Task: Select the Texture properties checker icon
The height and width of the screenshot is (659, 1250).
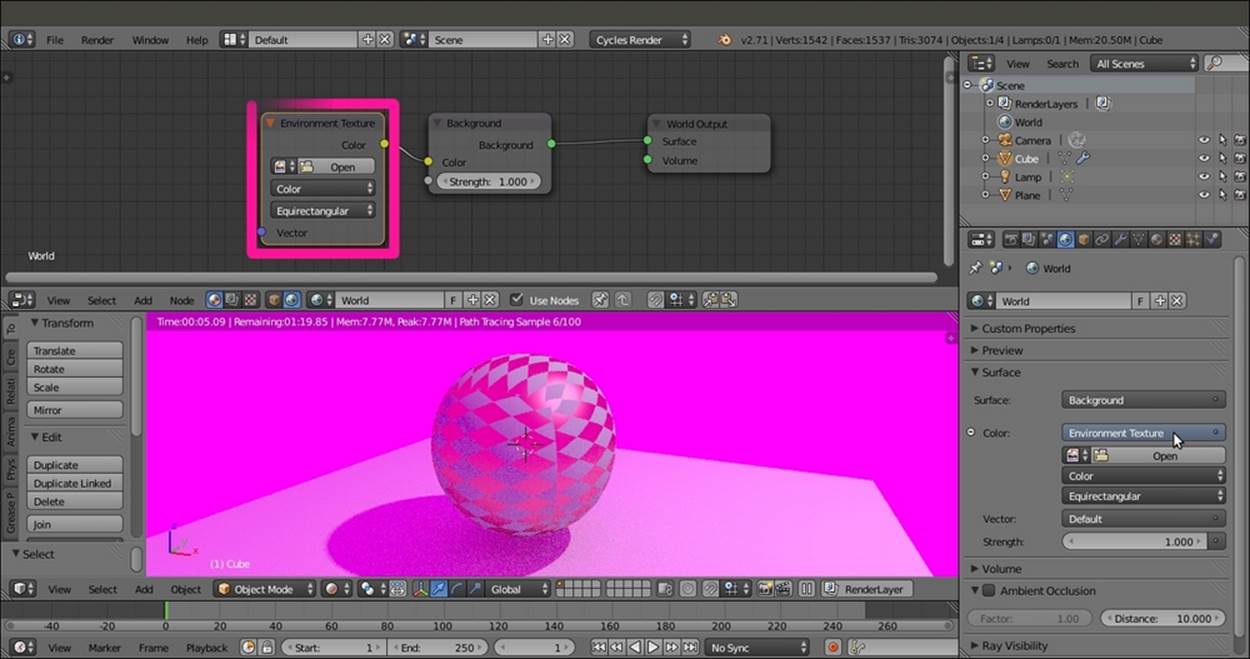Action: coord(1175,240)
